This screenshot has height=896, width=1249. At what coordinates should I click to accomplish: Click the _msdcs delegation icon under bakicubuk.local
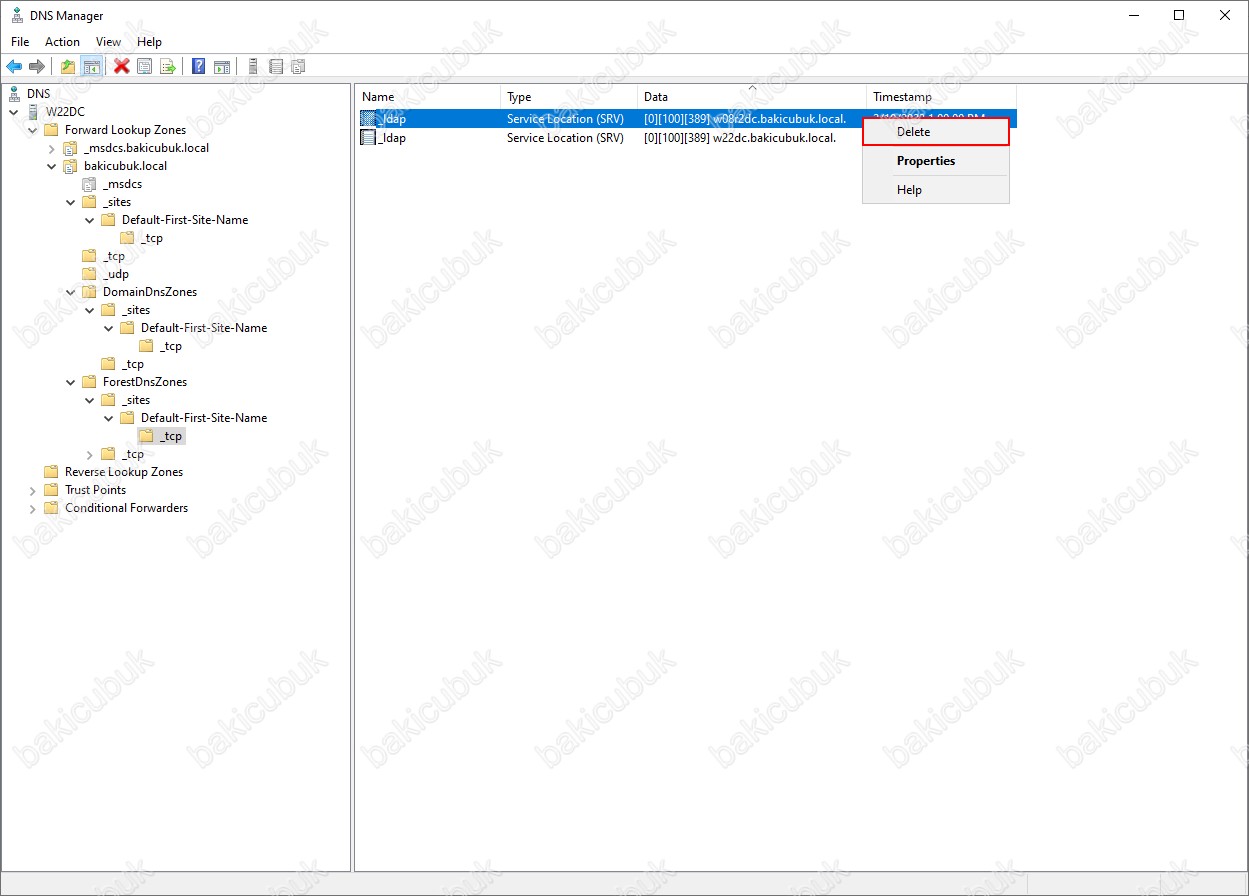(89, 184)
